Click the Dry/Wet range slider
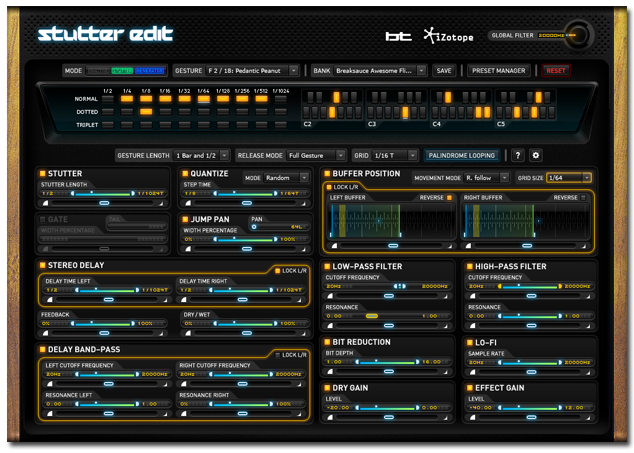This screenshot has width=634, height=453. [x=245, y=323]
